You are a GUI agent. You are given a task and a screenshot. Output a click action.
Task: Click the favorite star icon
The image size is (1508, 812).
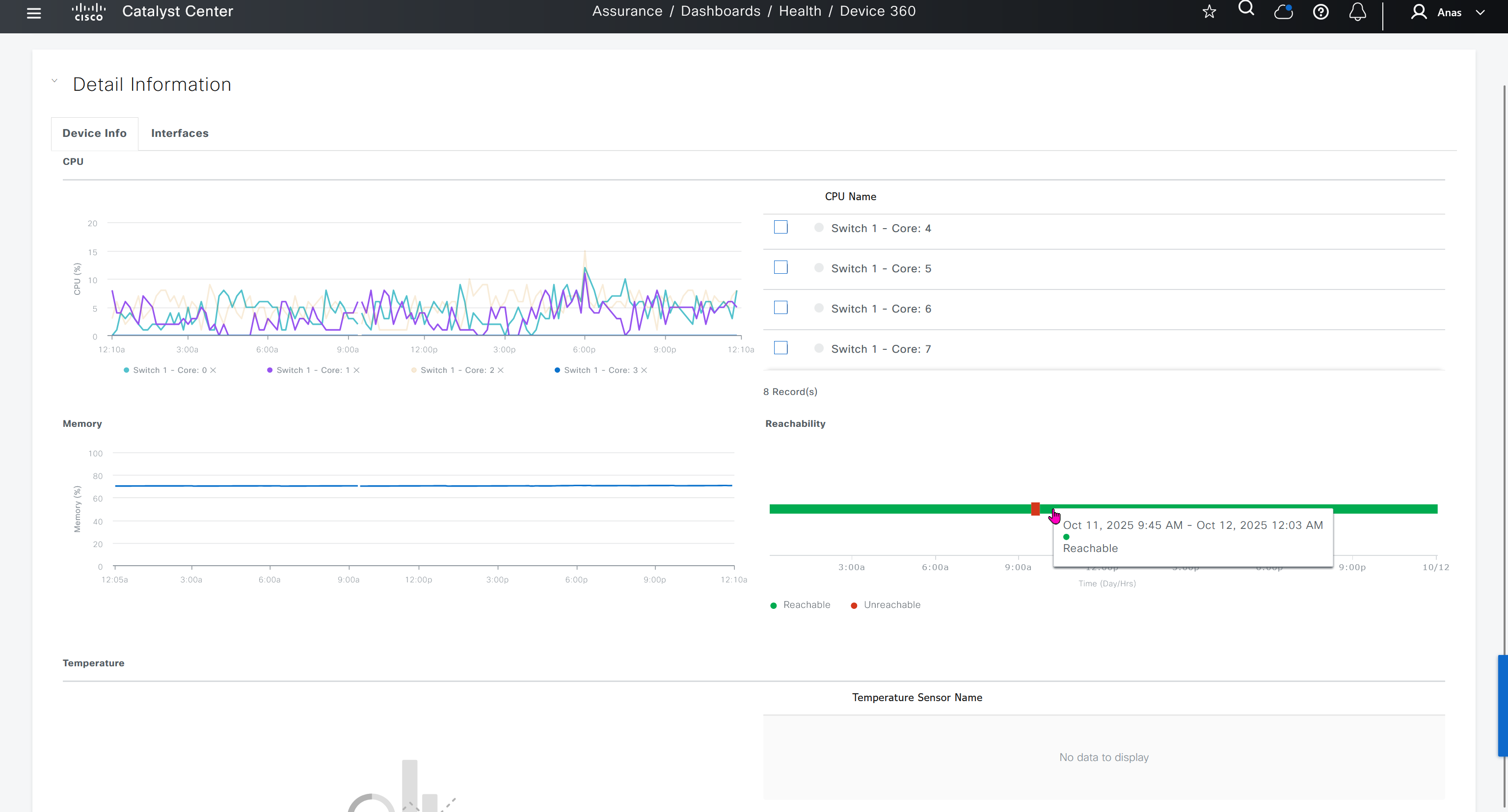tap(1209, 12)
